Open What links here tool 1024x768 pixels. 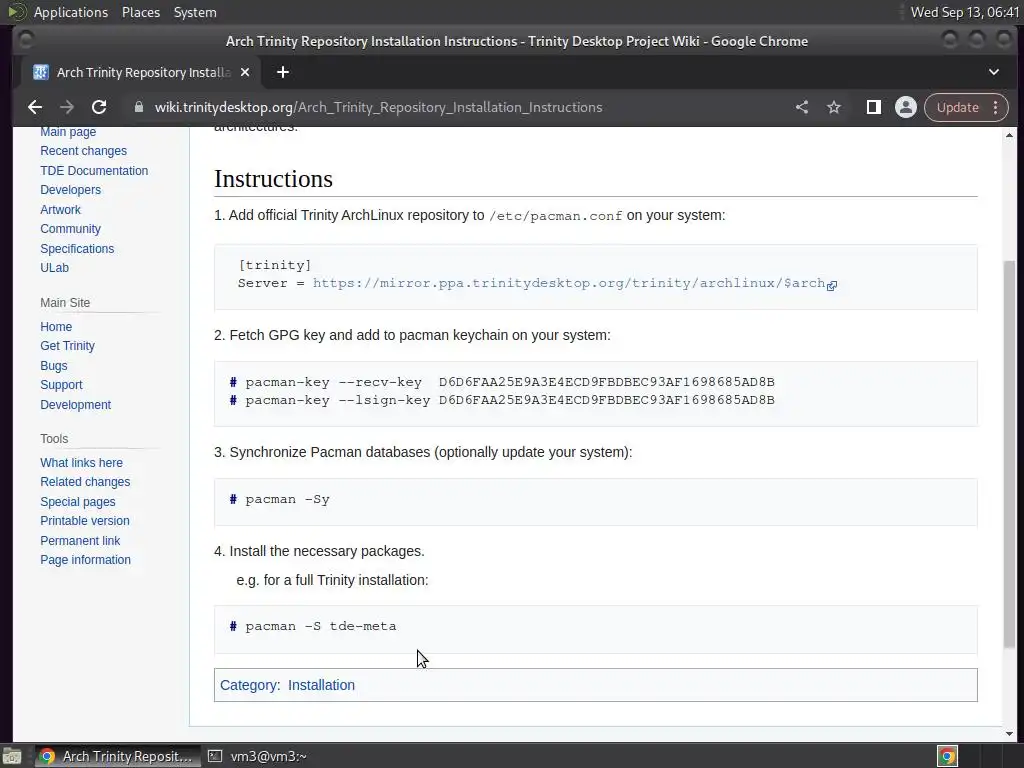click(82, 462)
